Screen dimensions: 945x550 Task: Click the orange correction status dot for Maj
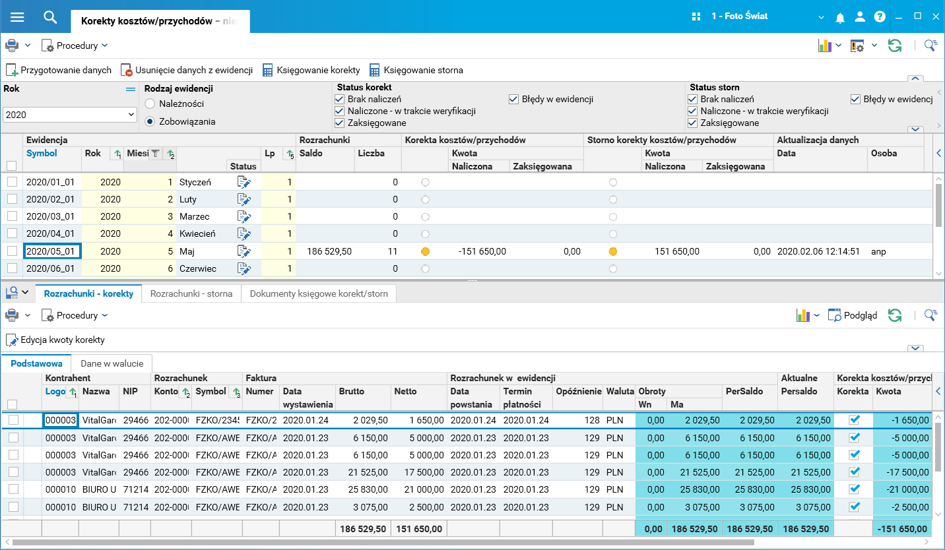(425, 252)
